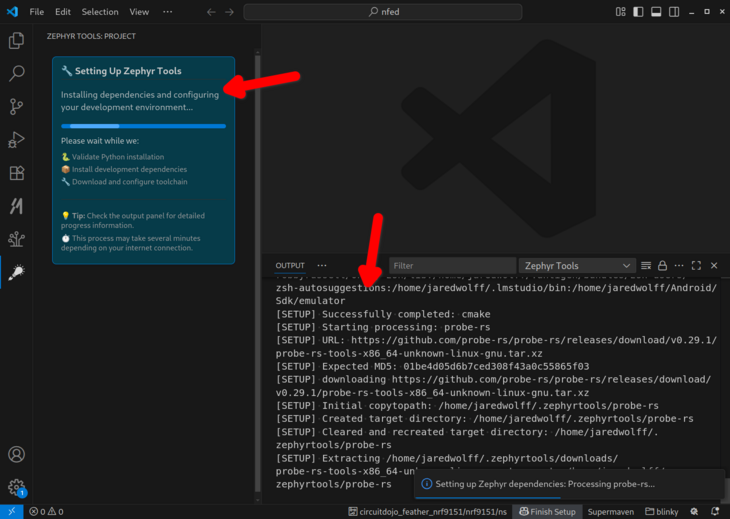Toggle output auto-scroll lock

point(662,266)
